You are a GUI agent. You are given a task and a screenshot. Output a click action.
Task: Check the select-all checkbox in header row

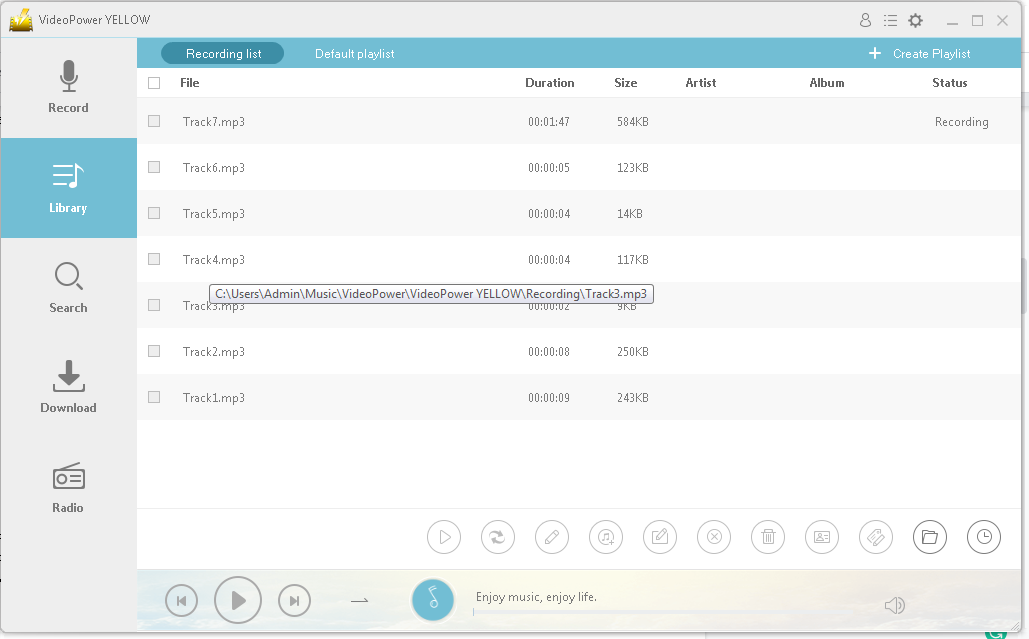tap(154, 83)
